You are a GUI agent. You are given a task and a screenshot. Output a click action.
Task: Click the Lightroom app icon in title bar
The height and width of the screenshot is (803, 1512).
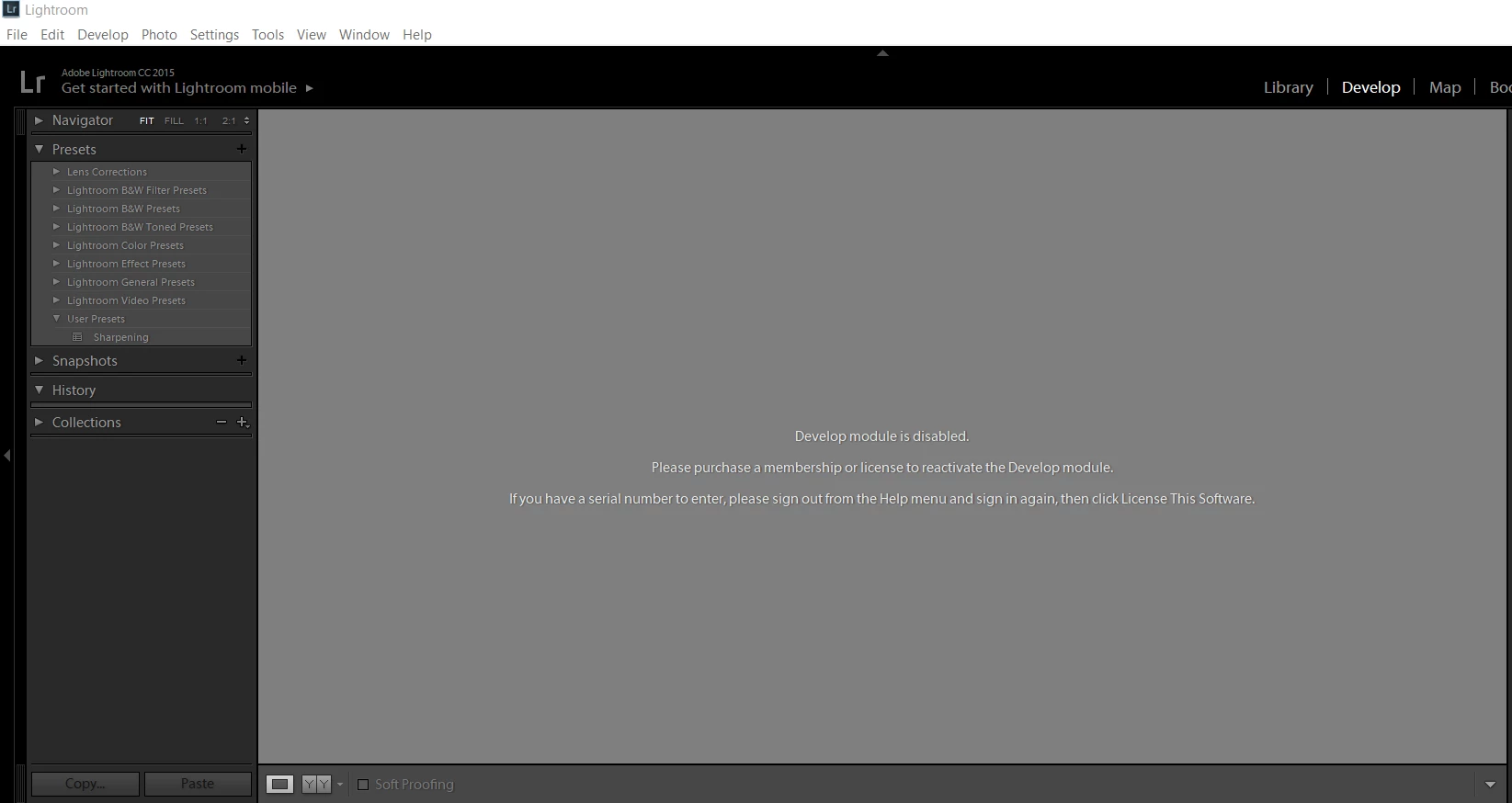point(11,9)
